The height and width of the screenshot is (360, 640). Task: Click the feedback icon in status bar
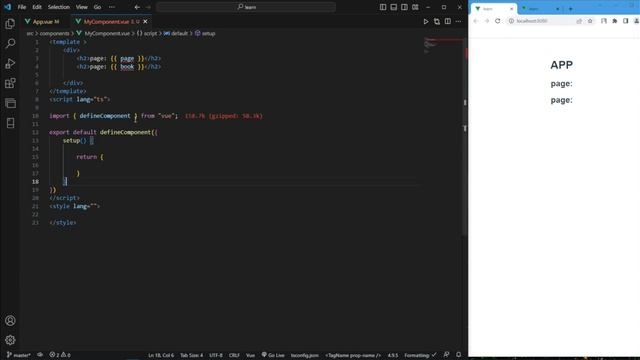coord(447,355)
